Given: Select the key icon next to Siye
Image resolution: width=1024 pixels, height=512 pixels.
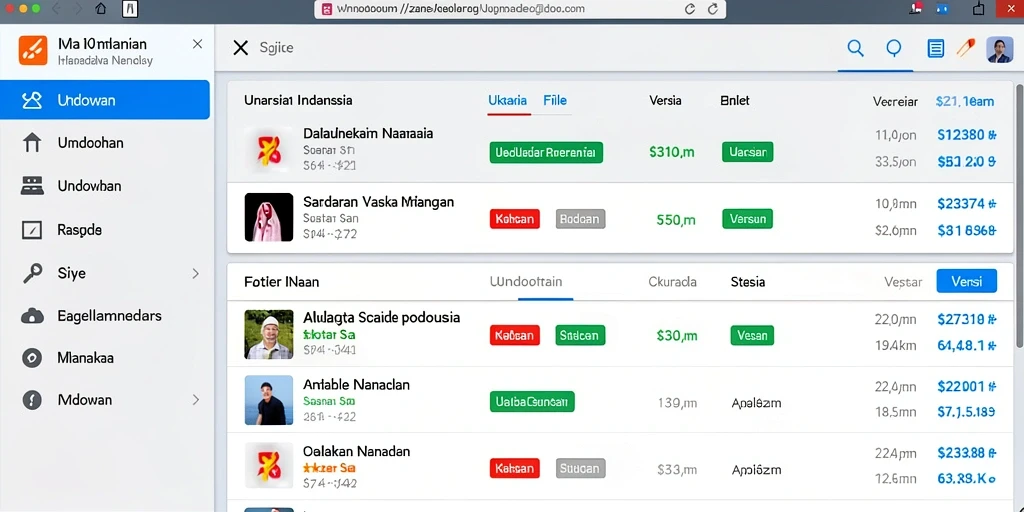Looking at the screenshot, I should [x=32, y=273].
